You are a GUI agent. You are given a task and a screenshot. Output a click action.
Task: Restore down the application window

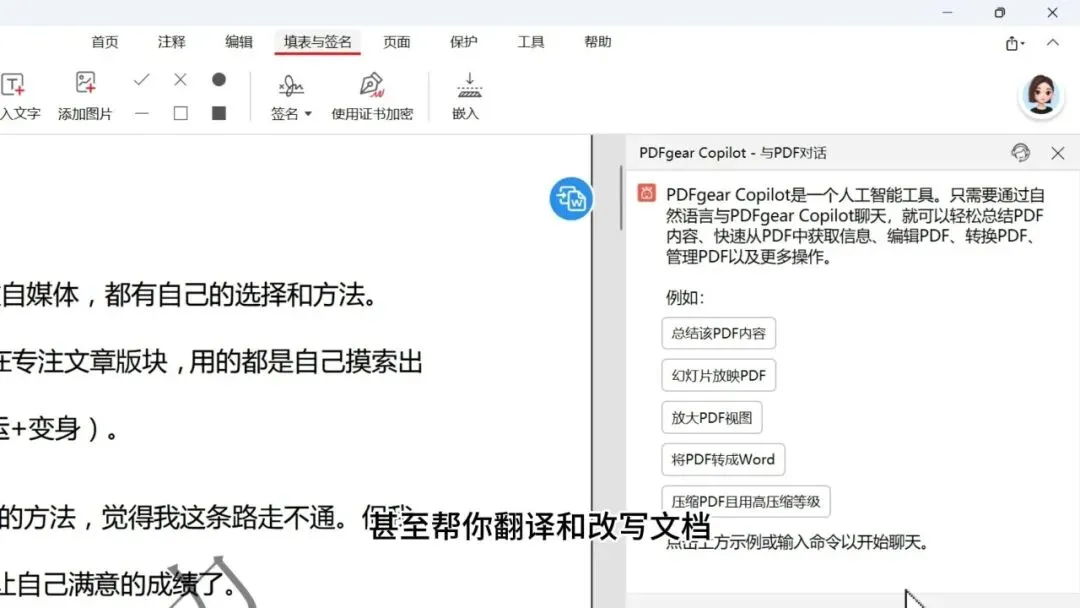(x=999, y=12)
